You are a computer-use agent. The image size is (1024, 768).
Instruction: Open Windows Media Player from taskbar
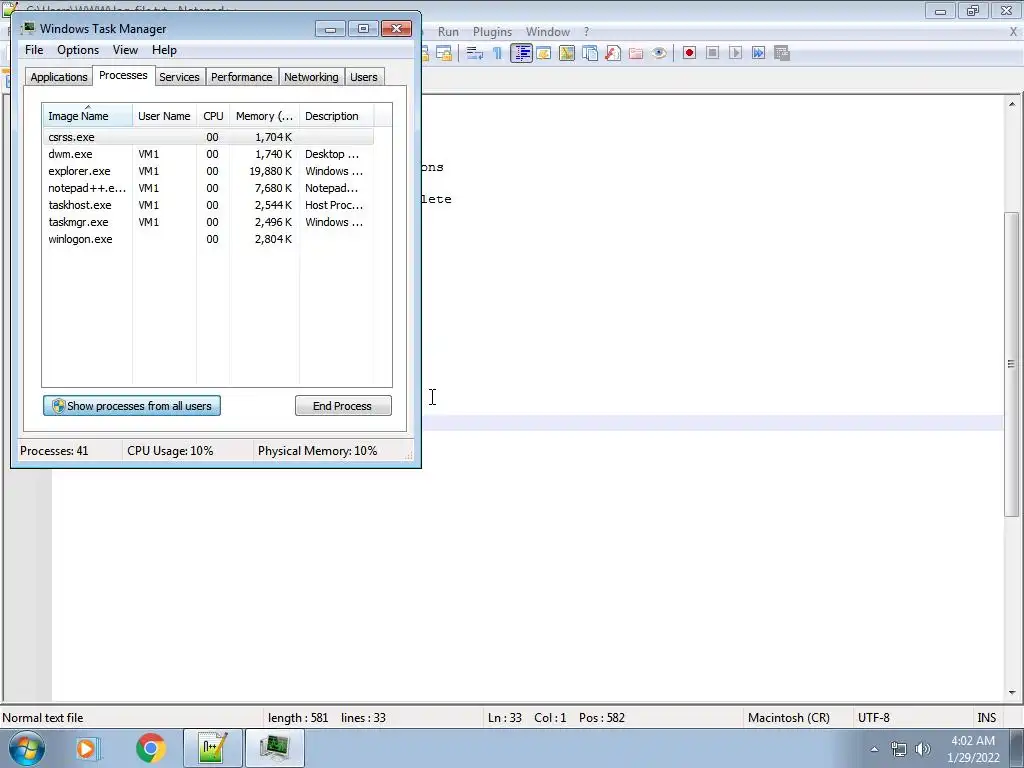coord(86,748)
